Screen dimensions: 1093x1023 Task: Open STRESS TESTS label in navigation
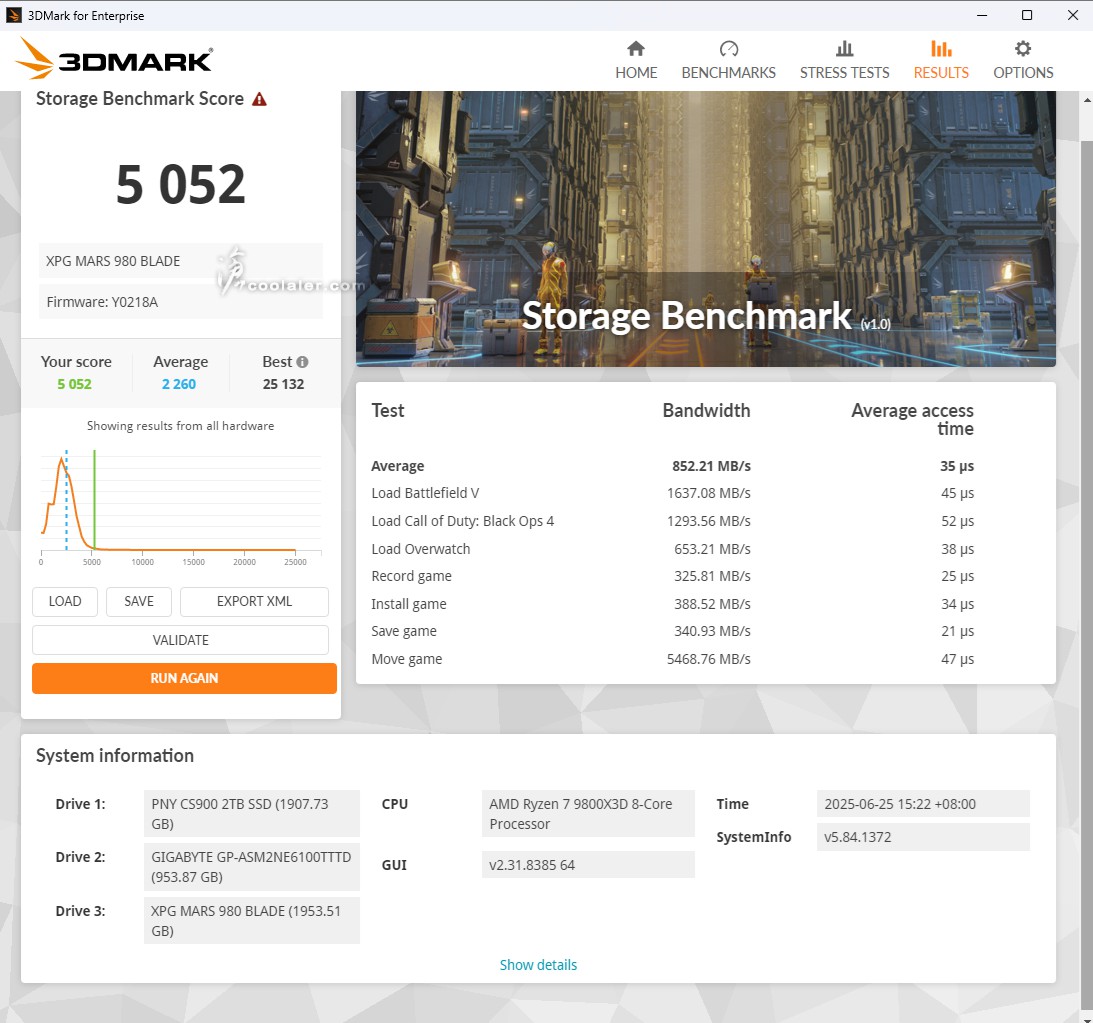pyautogui.click(x=844, y=72)
